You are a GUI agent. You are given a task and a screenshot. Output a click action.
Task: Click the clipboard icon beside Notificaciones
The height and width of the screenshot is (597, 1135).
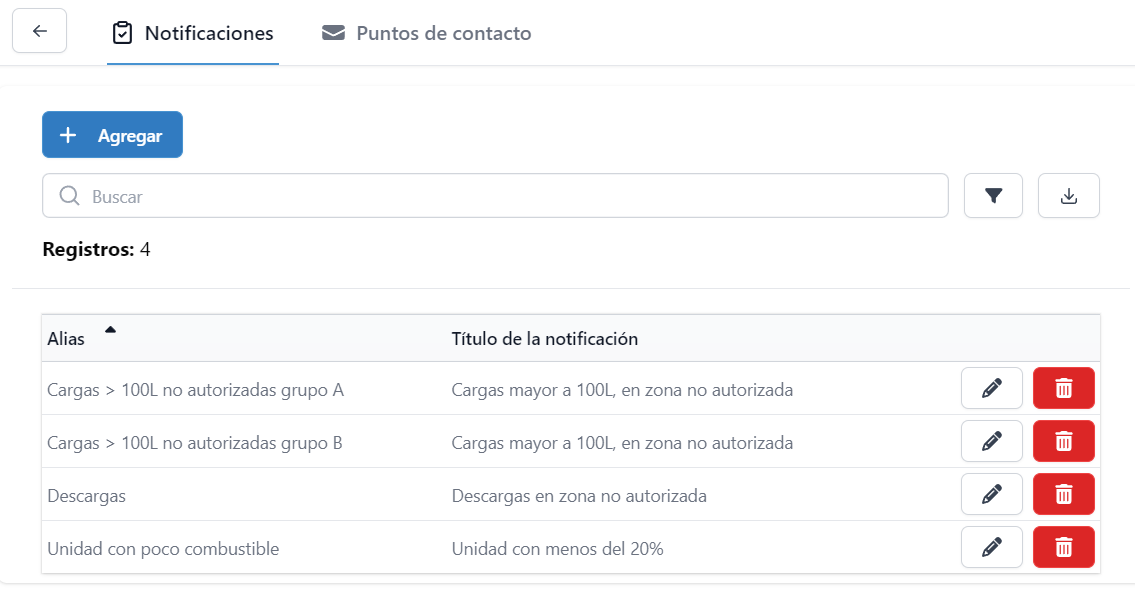tap(122, 32)
